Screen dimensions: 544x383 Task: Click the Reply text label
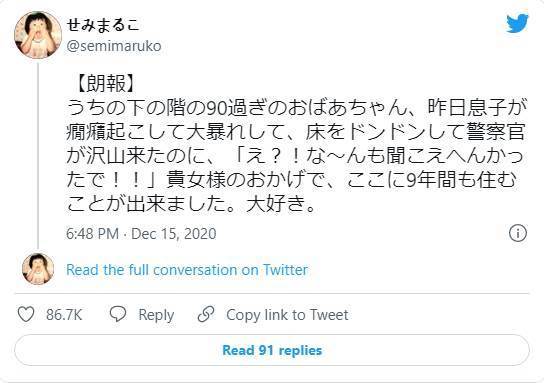tap(156, 315)
